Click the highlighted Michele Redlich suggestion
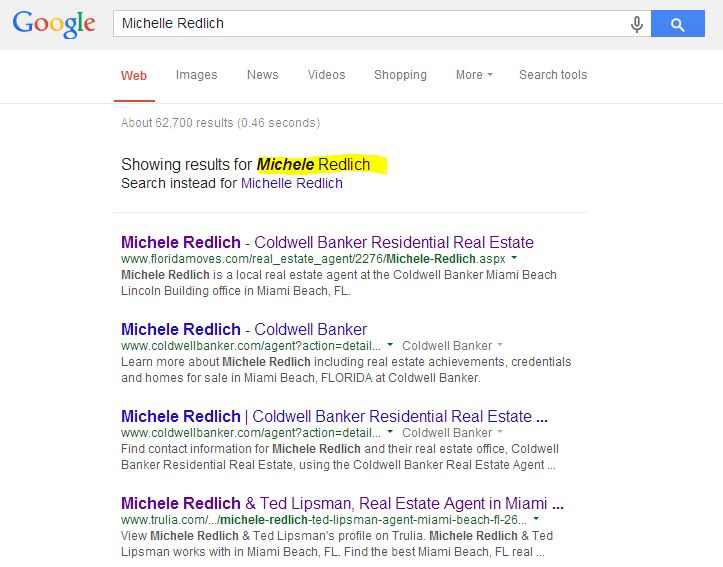 tap(313, 164)
